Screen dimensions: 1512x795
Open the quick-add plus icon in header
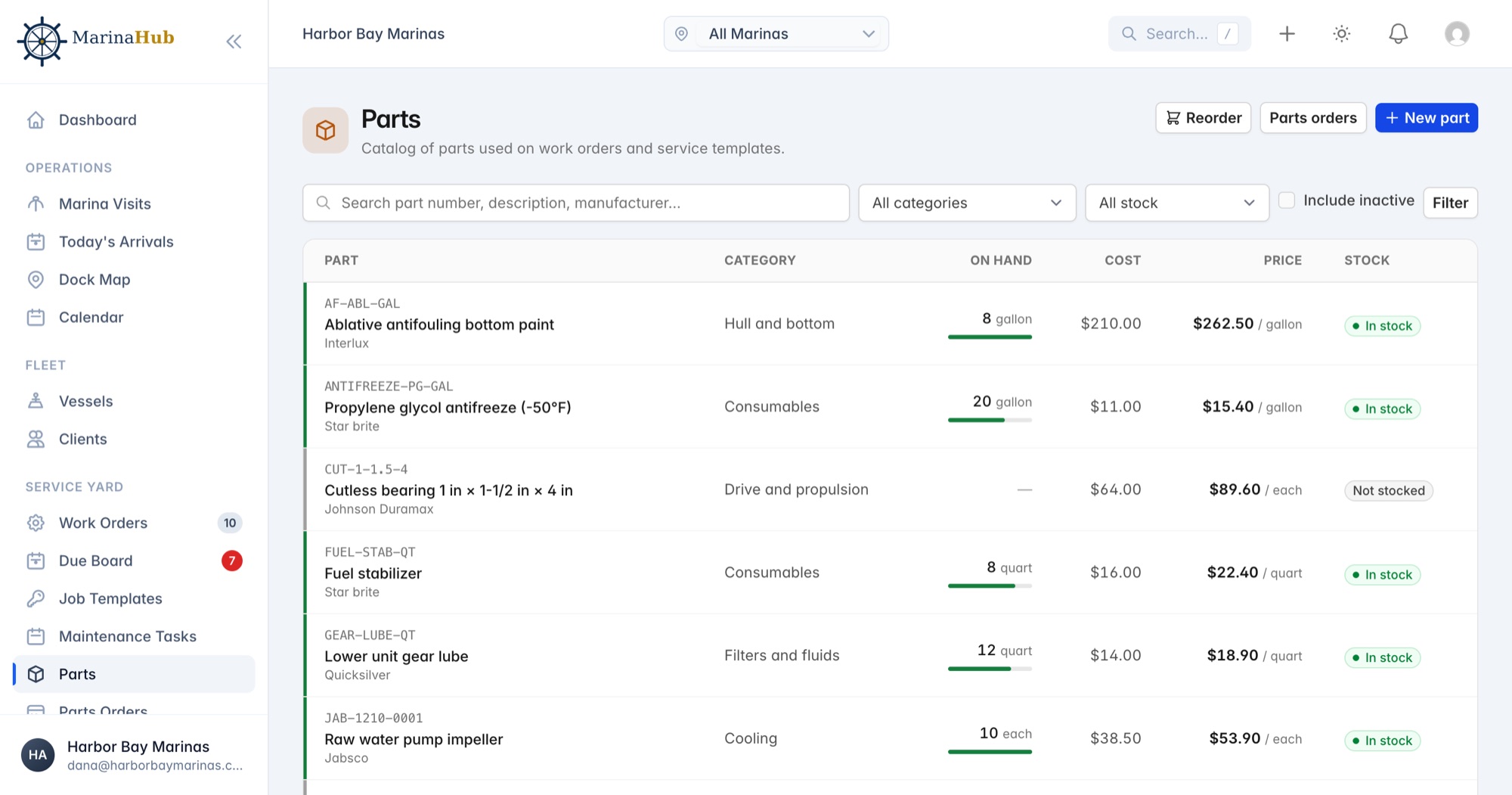1287,34
